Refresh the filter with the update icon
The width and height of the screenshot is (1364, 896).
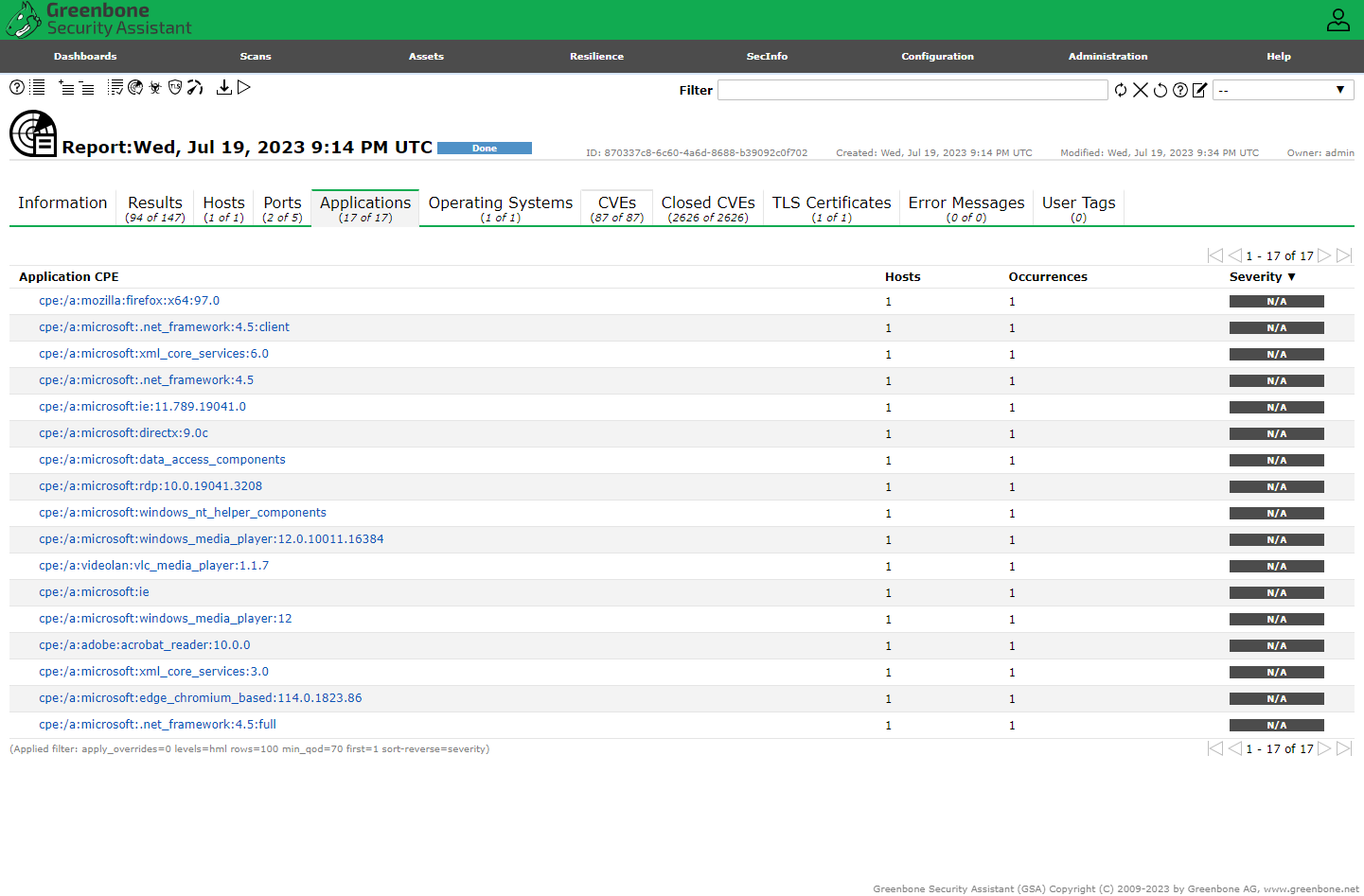[x=1121, y=90]
